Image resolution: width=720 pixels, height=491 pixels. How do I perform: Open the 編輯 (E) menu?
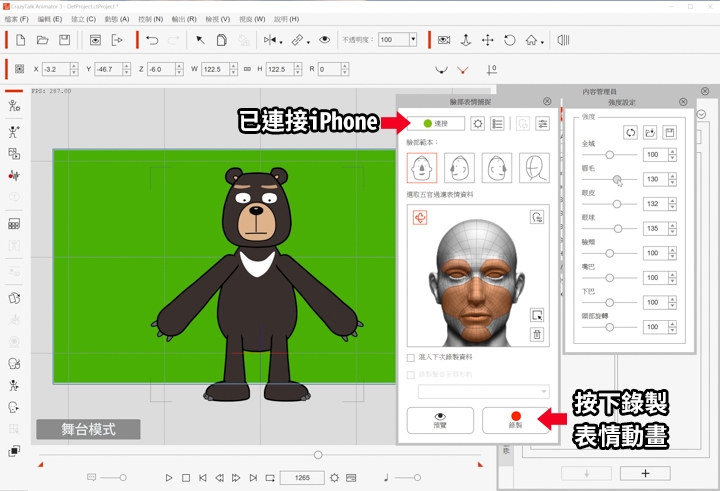[50, 19]
